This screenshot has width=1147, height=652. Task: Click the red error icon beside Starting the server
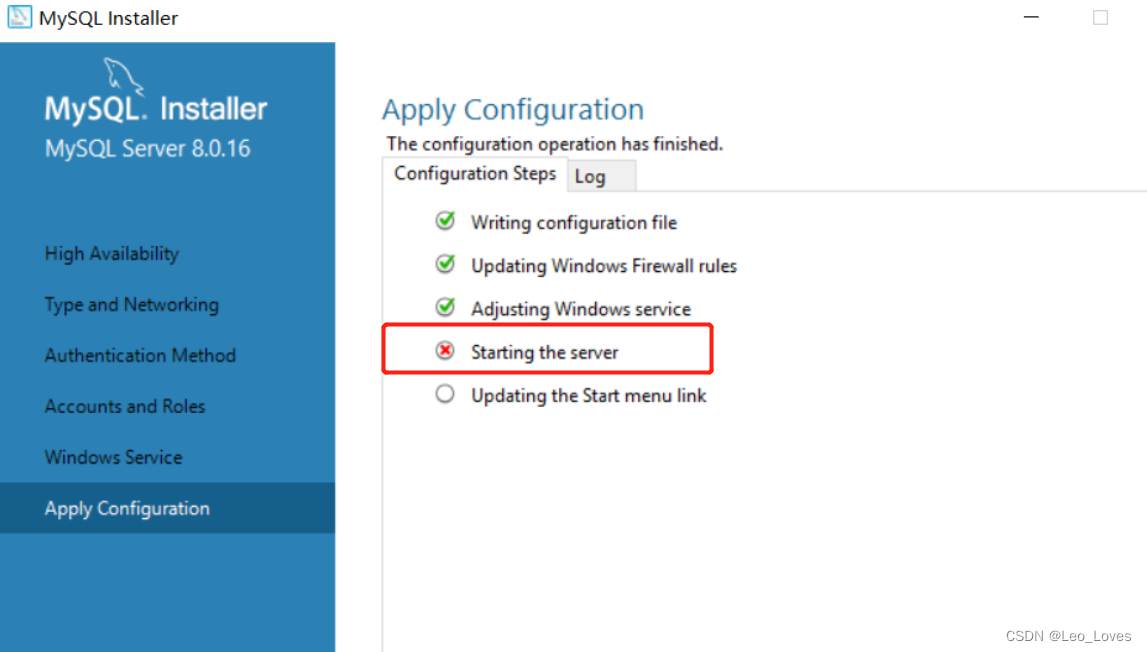[x=445, y=351]
